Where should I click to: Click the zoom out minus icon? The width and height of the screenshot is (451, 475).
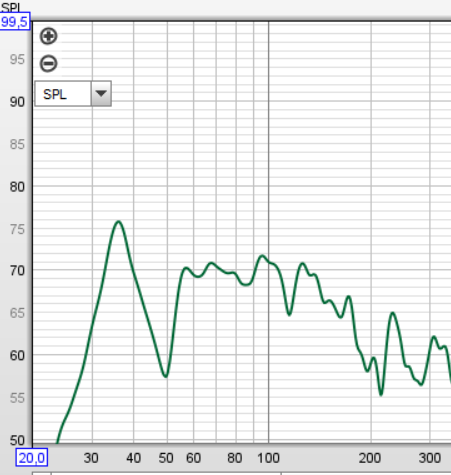tap(49, 63)
